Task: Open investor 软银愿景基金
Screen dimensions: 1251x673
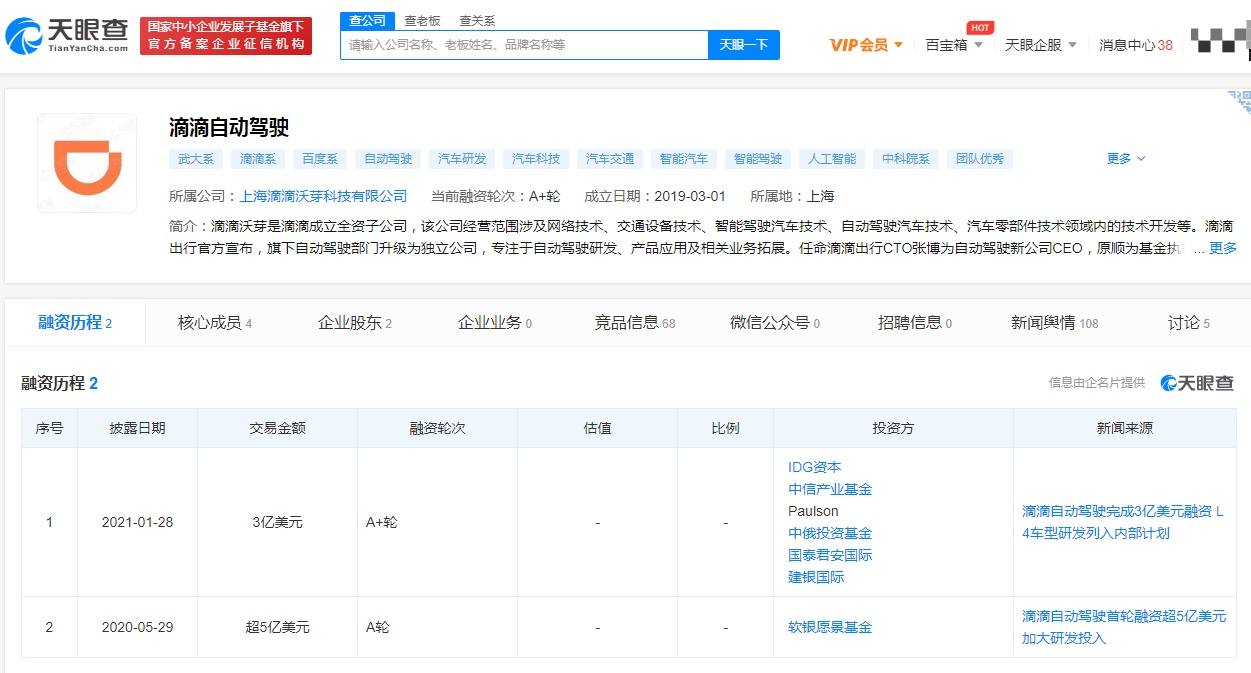Action: point(830,627)
